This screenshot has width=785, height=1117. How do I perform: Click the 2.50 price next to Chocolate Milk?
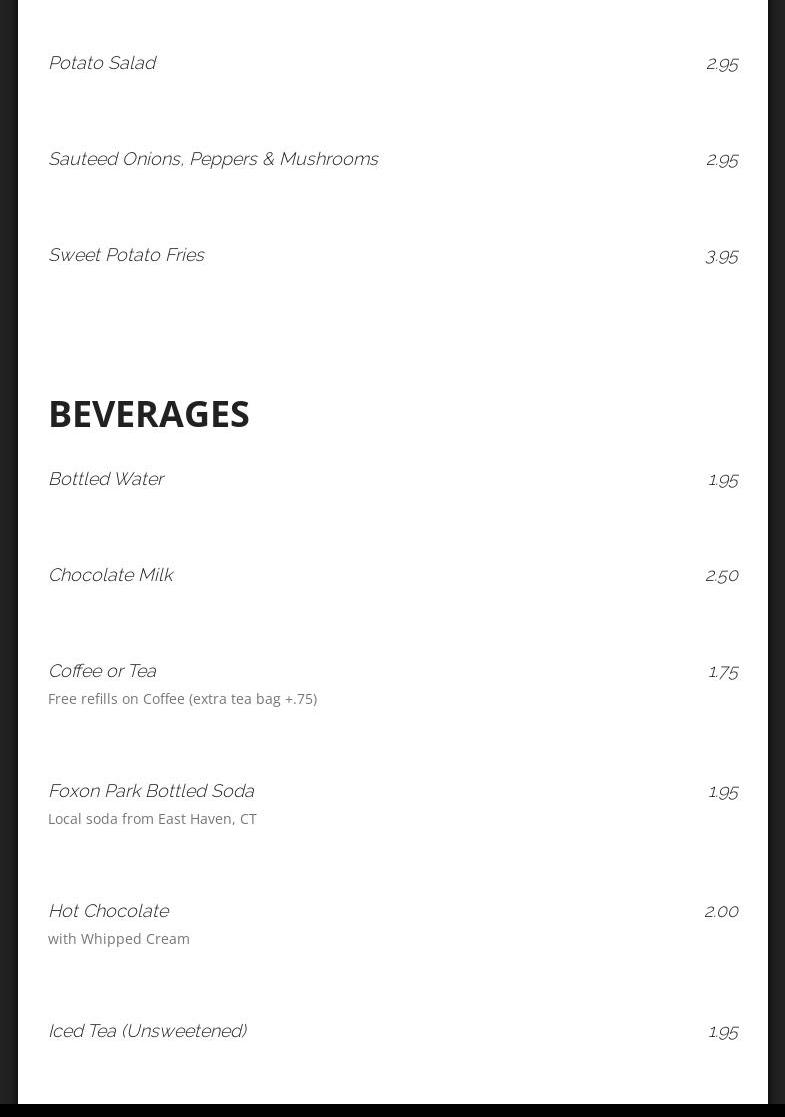(721, 575)
